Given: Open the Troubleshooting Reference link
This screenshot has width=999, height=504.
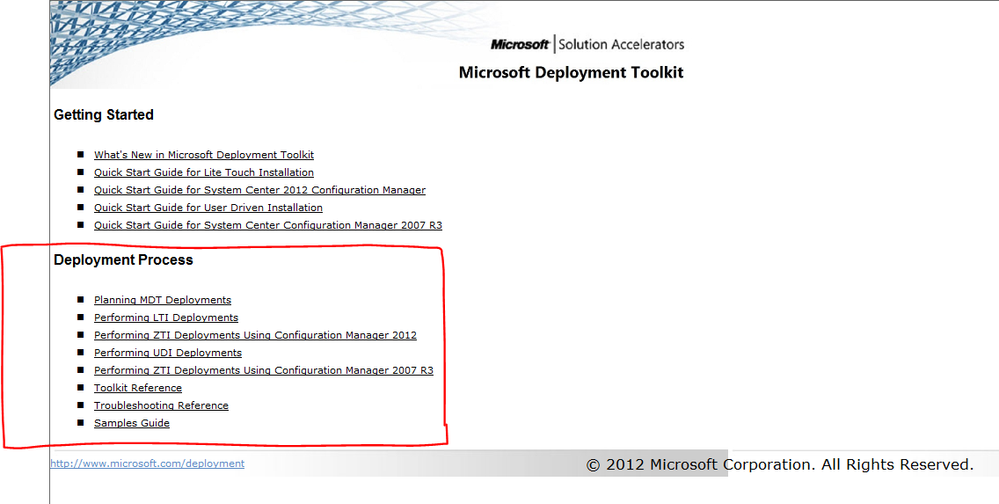Looking at the screenshot, I should coord(161,406).
